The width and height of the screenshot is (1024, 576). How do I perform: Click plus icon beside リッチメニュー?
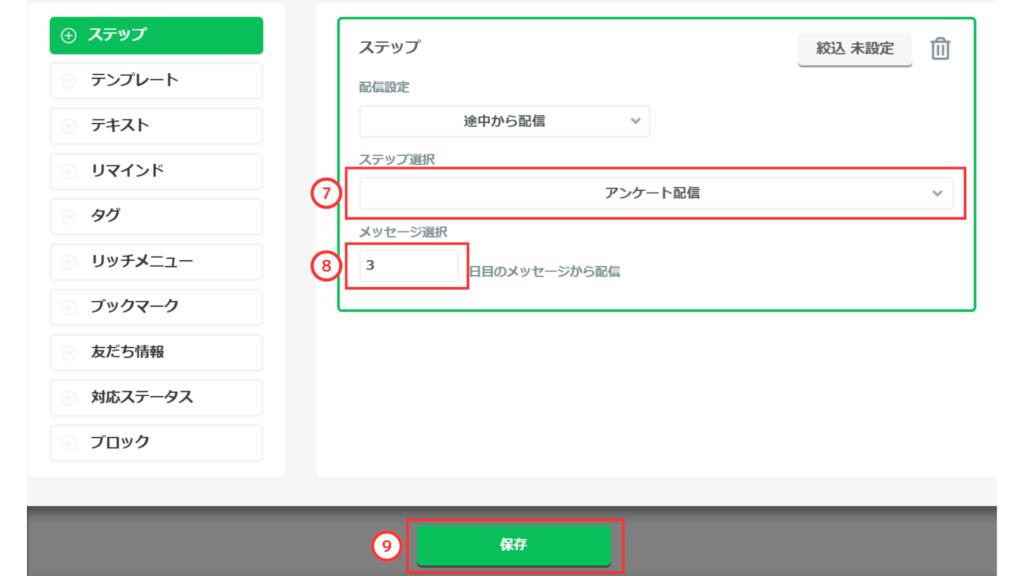[69, 262]
